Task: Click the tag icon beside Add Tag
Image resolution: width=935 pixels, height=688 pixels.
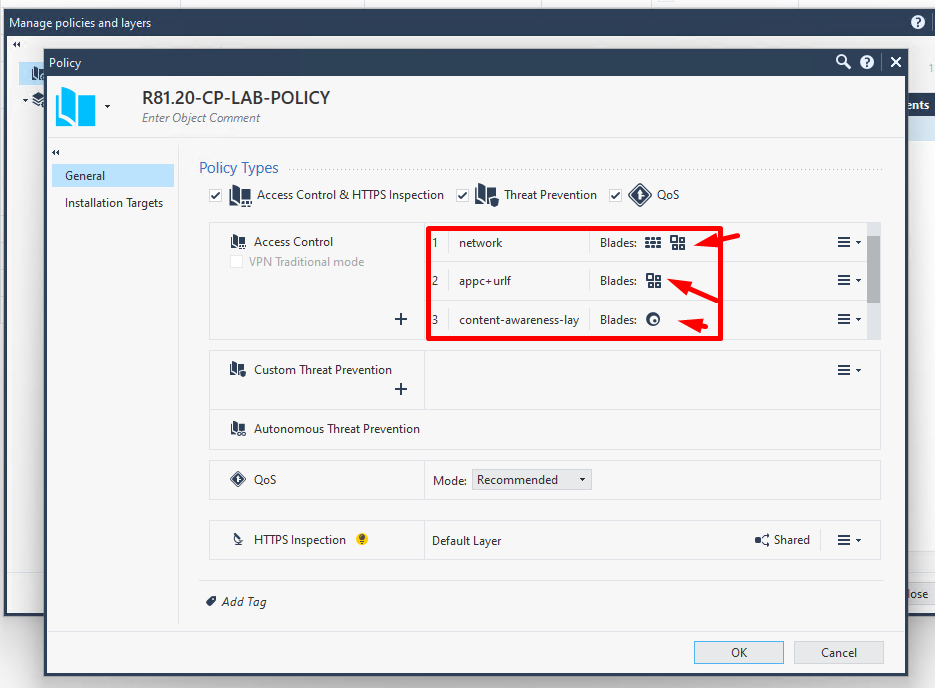Action: click(x=211, y=602)
